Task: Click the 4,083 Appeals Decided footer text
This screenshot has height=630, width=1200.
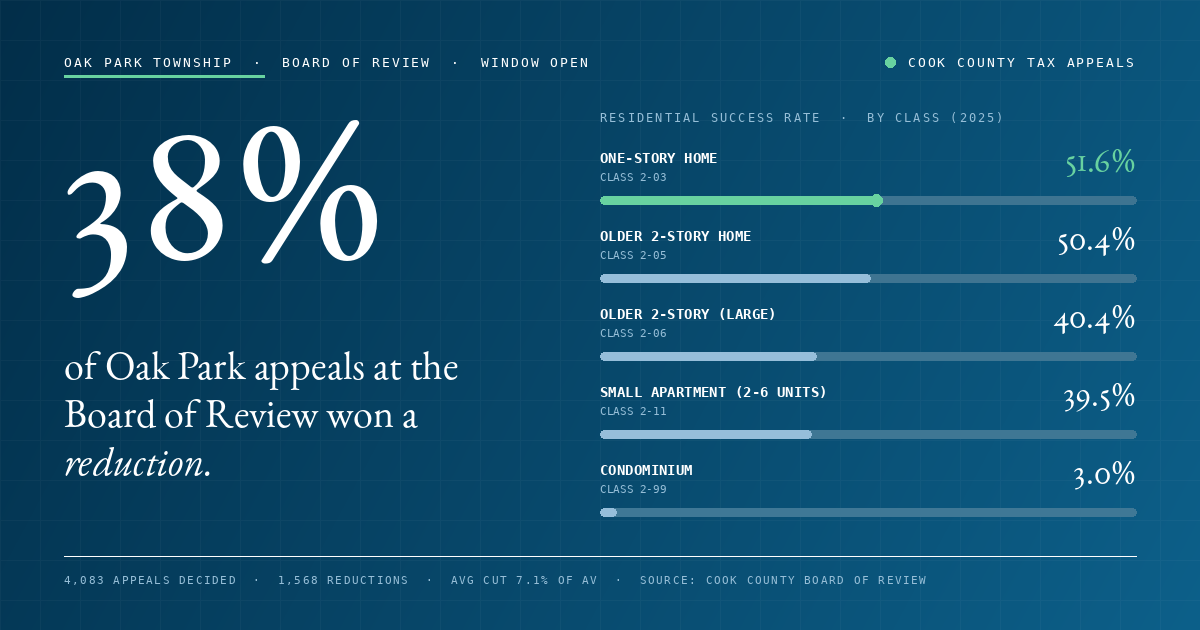Action: coord(150,580)
